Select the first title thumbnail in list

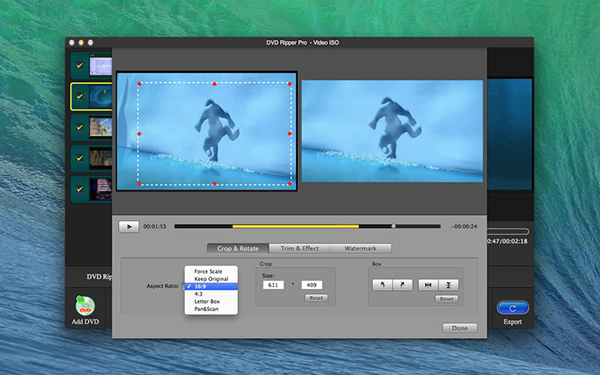[x=101, y=65]
